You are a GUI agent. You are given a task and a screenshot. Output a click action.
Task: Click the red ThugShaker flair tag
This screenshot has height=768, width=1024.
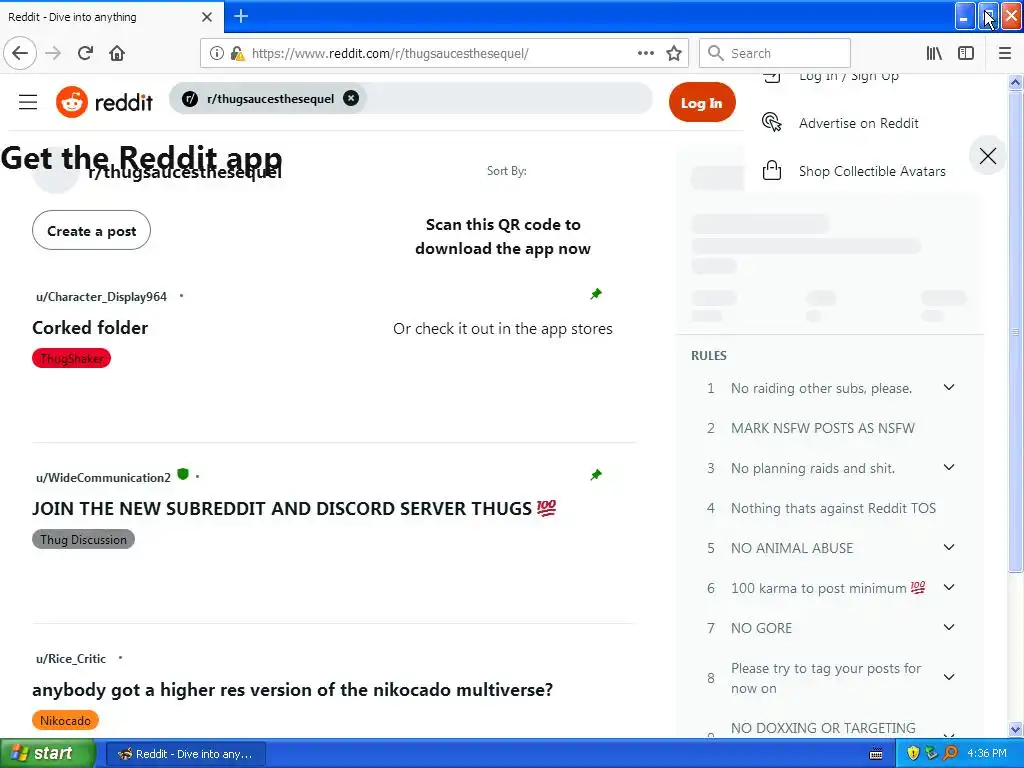71,358
